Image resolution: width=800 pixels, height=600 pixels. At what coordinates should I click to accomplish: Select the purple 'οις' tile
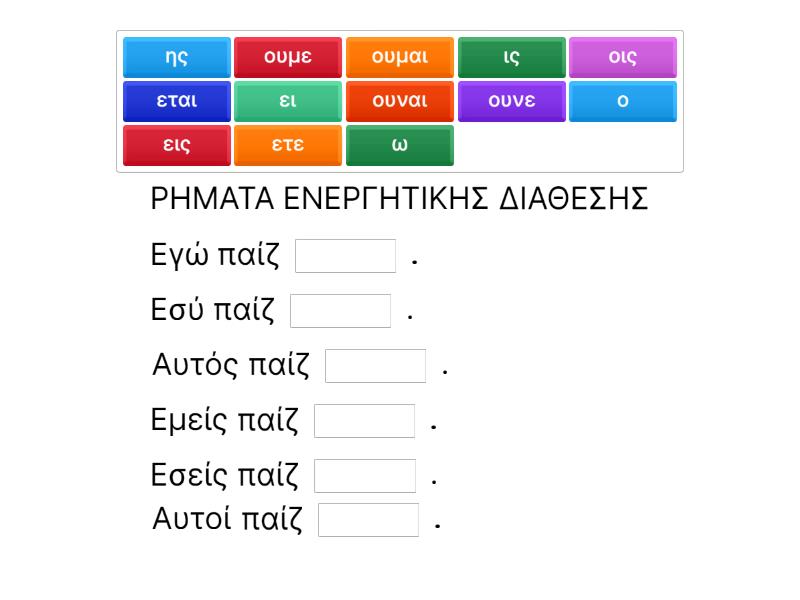(623, 57)
